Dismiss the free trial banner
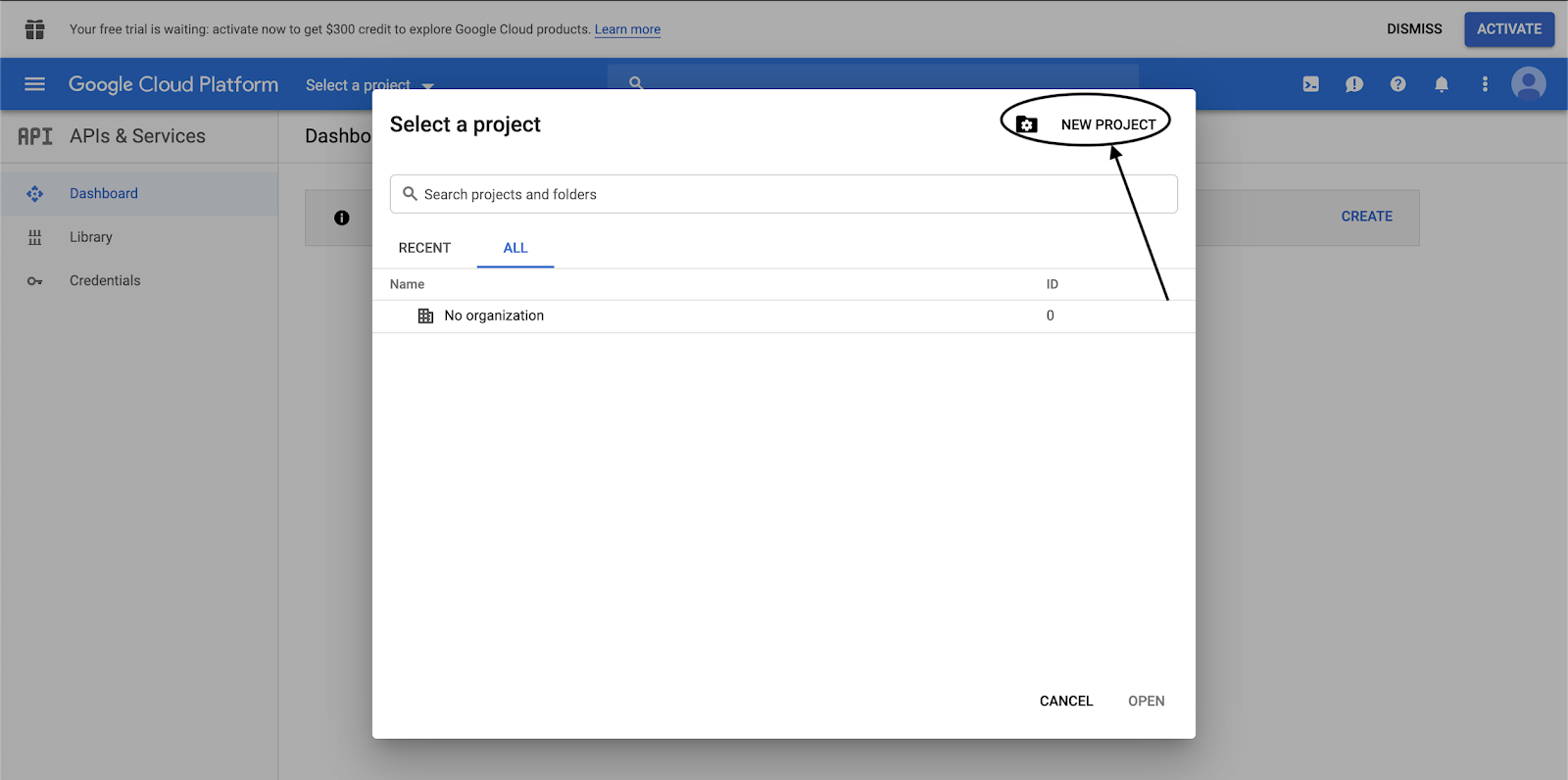1568x780 pixels. coord(1413,29)
